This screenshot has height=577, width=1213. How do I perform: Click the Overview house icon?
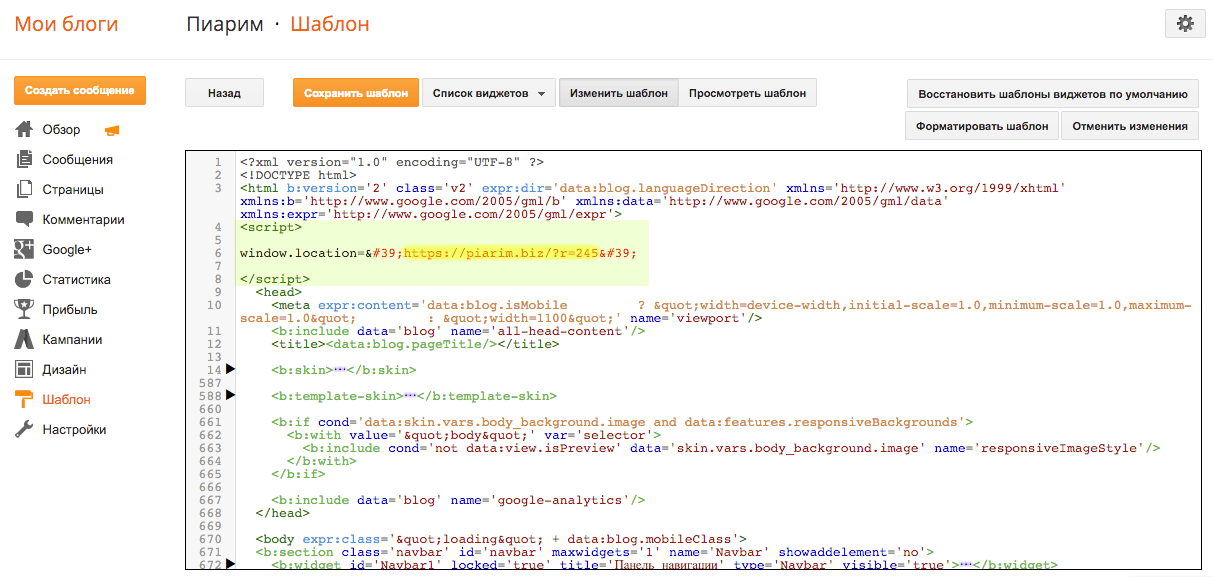(x=24, y=130)
